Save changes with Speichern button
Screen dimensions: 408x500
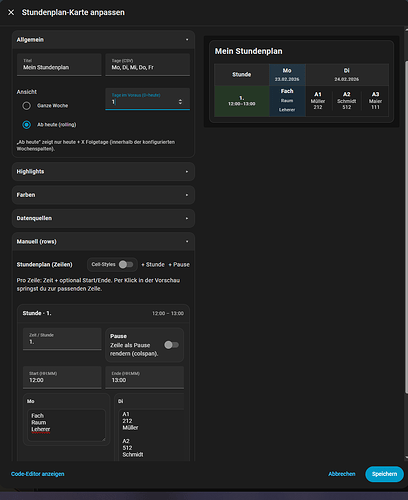384,474
